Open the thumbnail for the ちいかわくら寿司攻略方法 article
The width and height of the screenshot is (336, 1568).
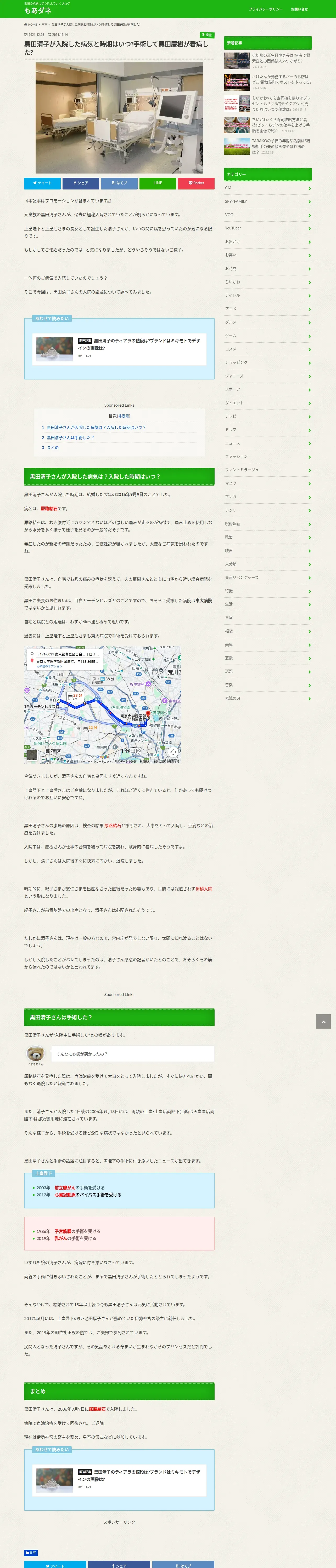pyautogui.click(x=237, y=125)
